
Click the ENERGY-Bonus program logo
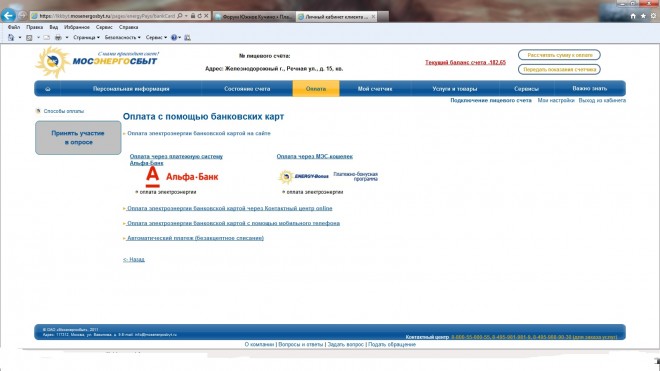point(303,176)
